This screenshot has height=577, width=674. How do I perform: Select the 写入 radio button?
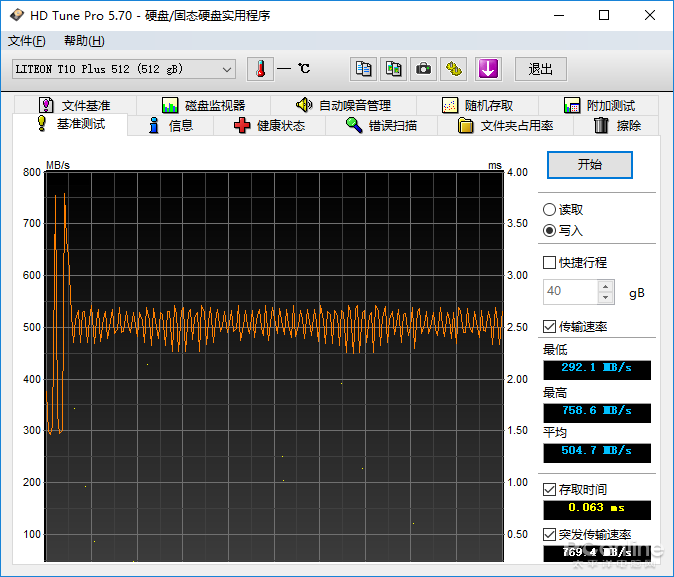pyautogui.click(x=549, y=231)
